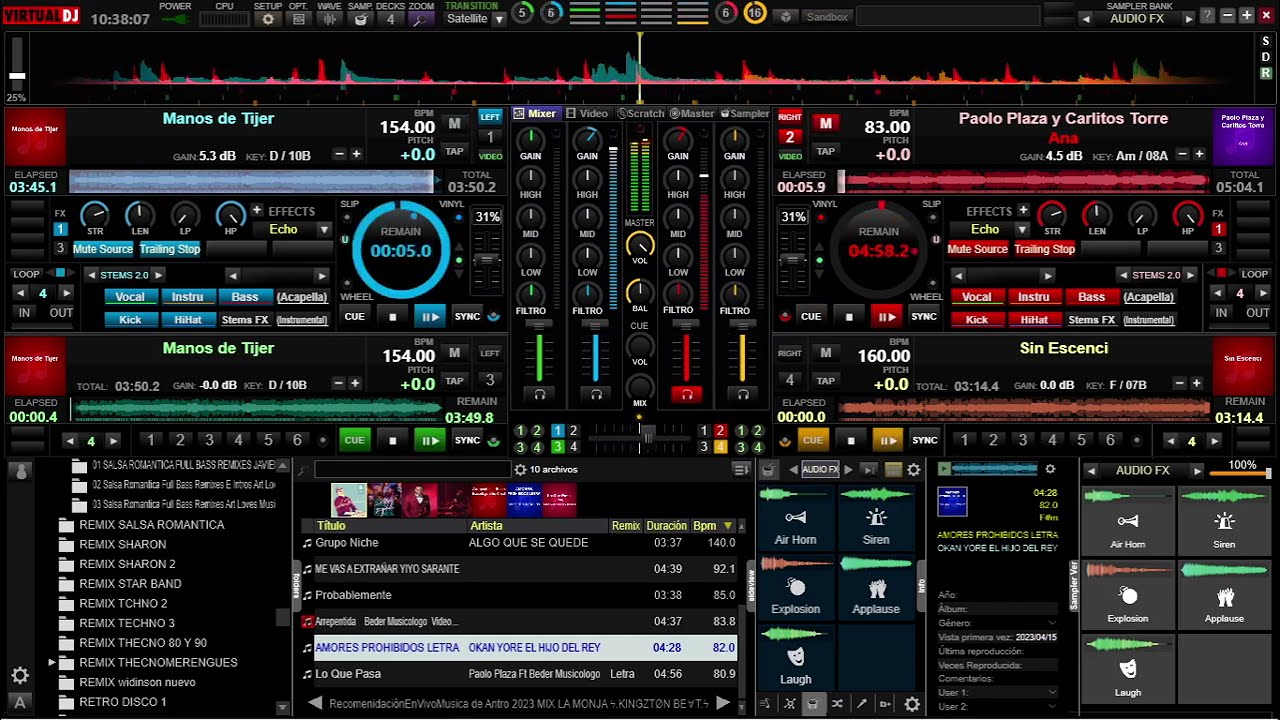The width and height of the screenshot is (1280, 720).
Task: Adjust sampler volume slider at 100%
Action: point(1240,473)
